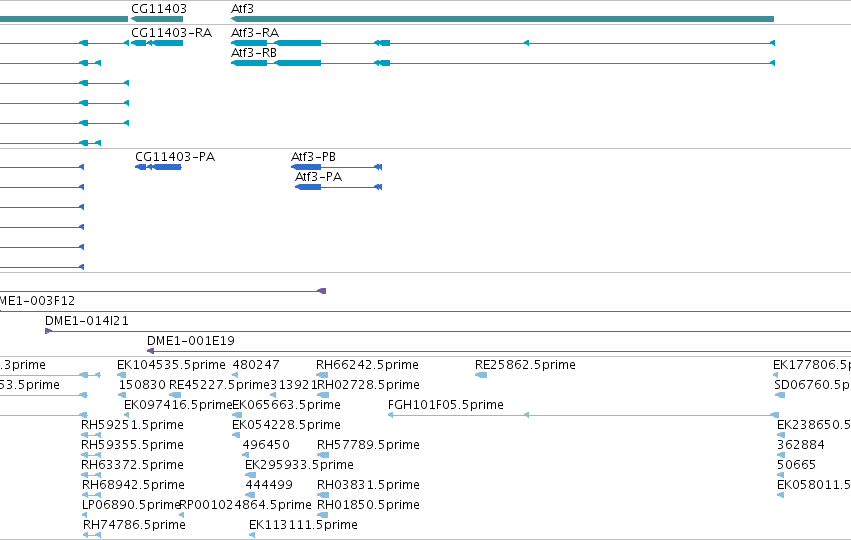
Task: Click the 444499 EST label
Action: [269, 485]
